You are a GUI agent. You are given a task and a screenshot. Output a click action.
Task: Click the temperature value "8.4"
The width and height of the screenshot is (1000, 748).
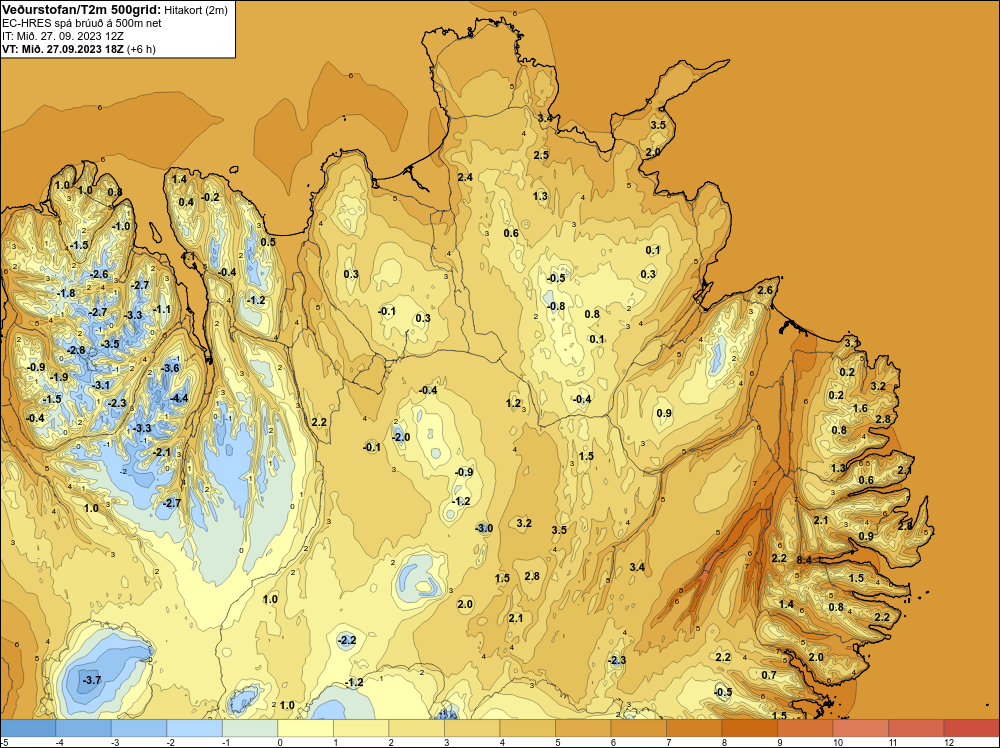(x=804, y=560)
